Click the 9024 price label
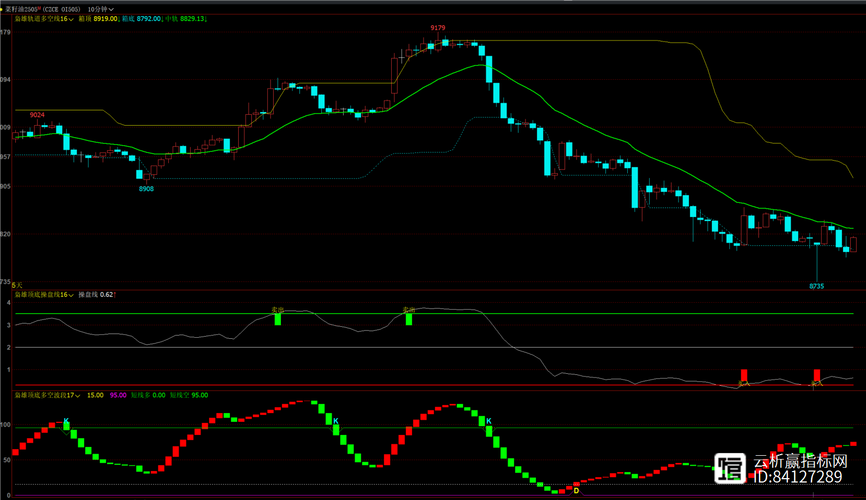866x500 pixels. [37, 115]
